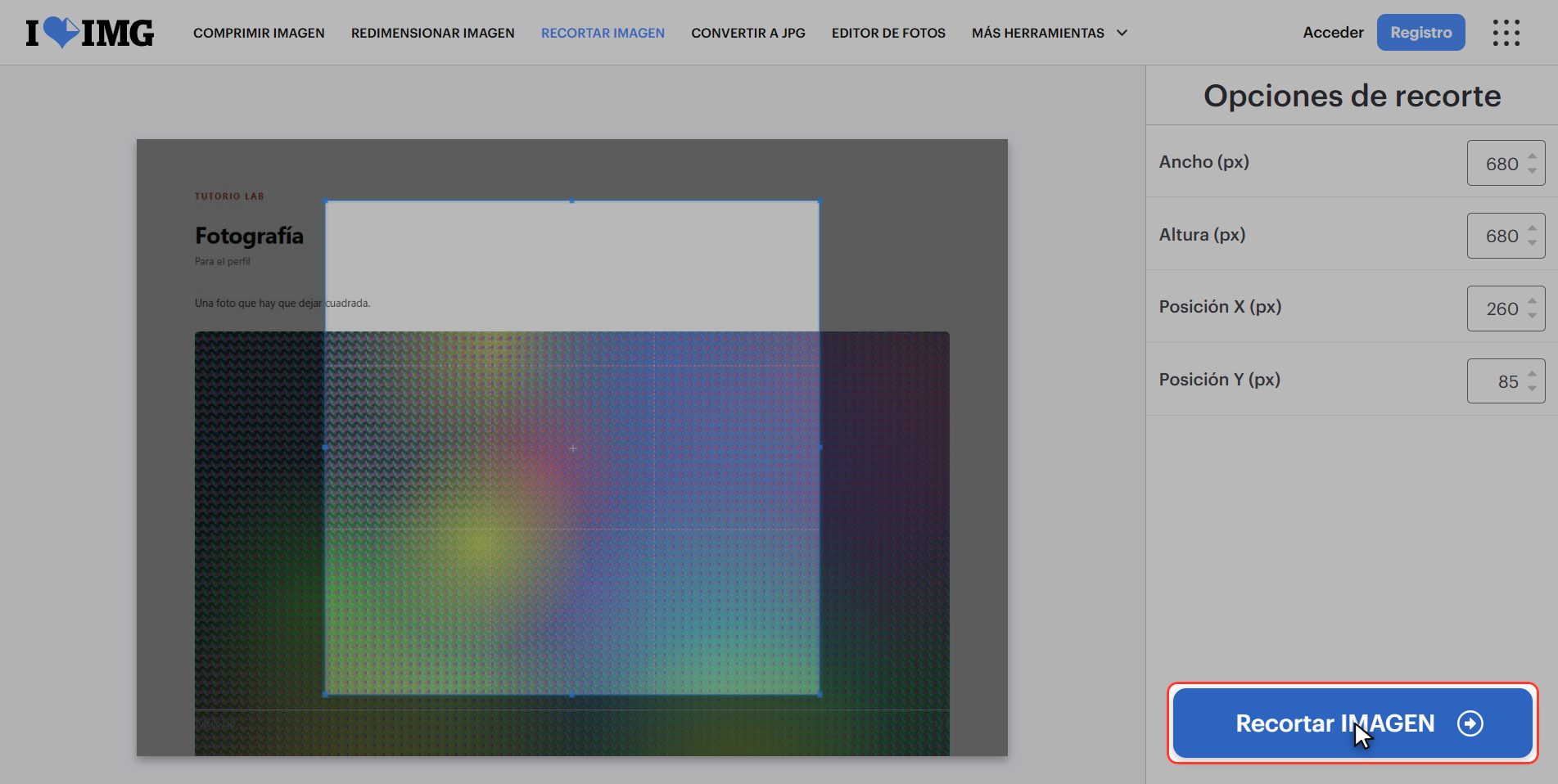Open the apps grid menu icon
Image resolution: width=1558 pixels, height=784 pixels.
(1506, 33)
